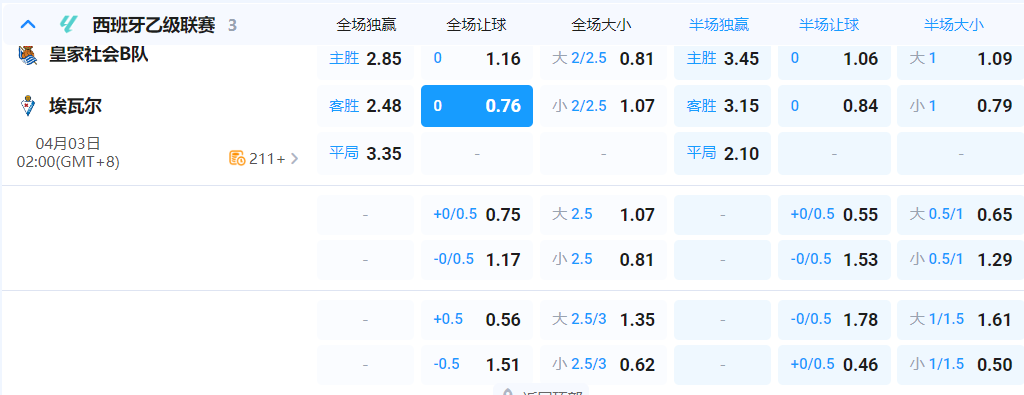Pick 小 1/1.5 at 0.50
This screenshot has height=395, width=1024.
961,364
